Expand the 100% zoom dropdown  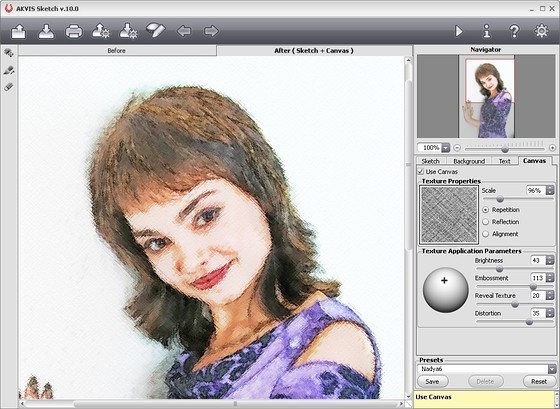[x=445, y=148]
